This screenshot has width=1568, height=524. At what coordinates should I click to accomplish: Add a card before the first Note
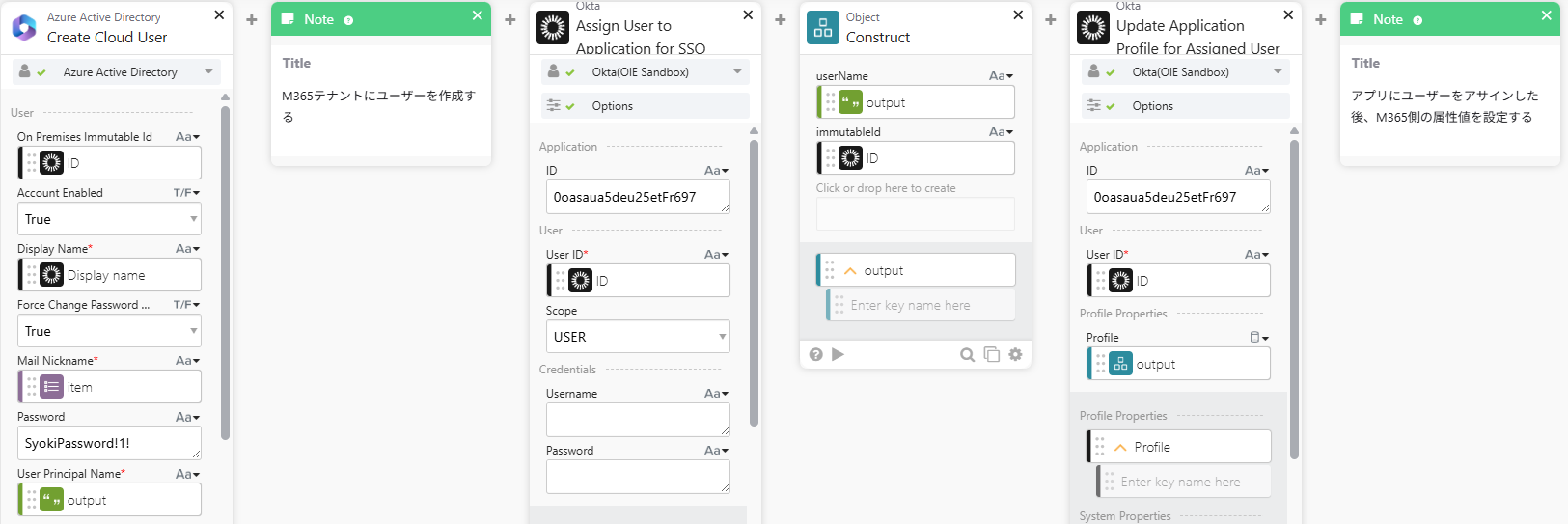point(252,19)
